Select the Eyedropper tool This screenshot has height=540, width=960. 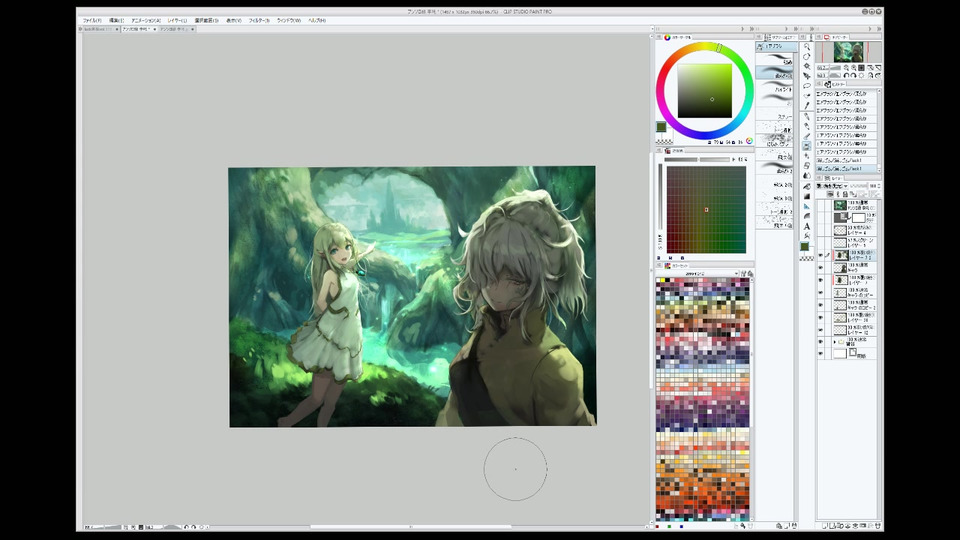point(806,105)
